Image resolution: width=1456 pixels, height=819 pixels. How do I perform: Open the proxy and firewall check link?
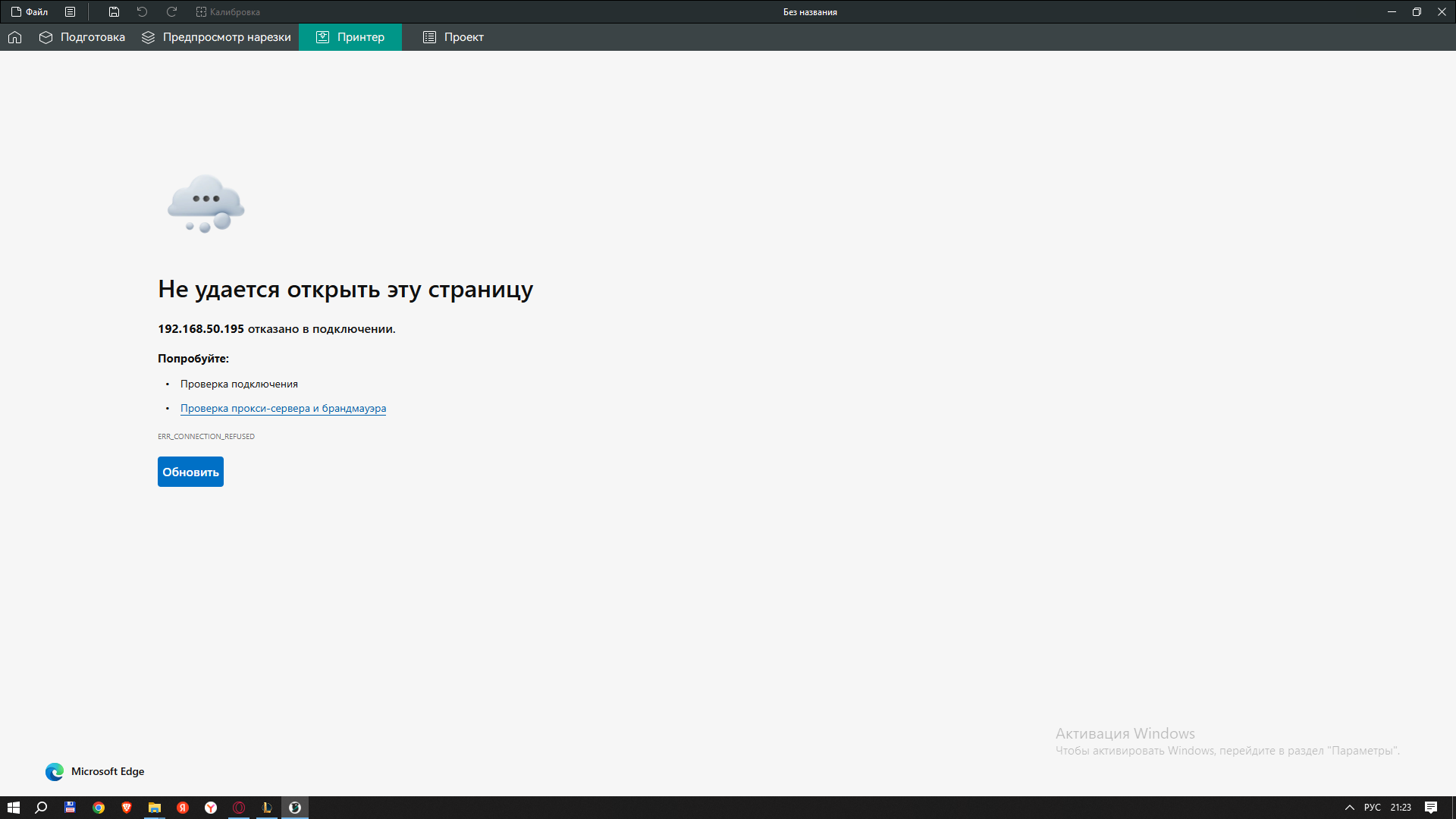click(283, 408)
